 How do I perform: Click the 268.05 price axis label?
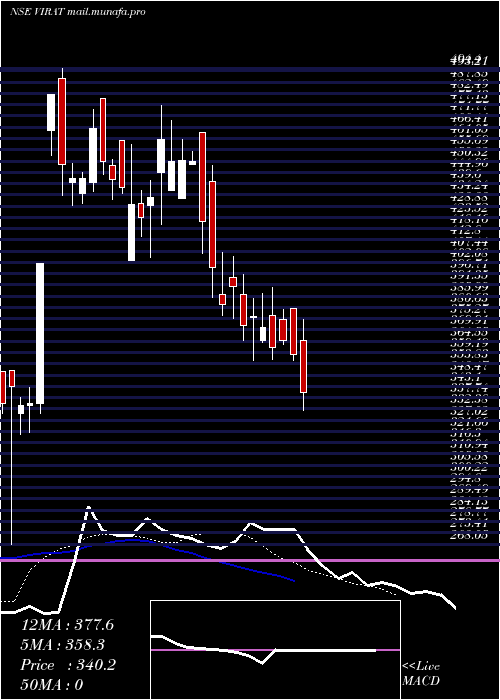[468, 535]
